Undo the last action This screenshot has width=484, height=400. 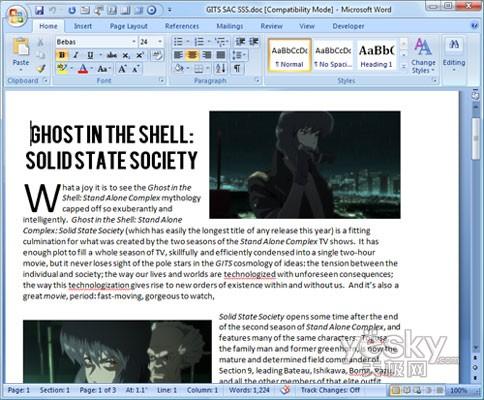[53, 10]
